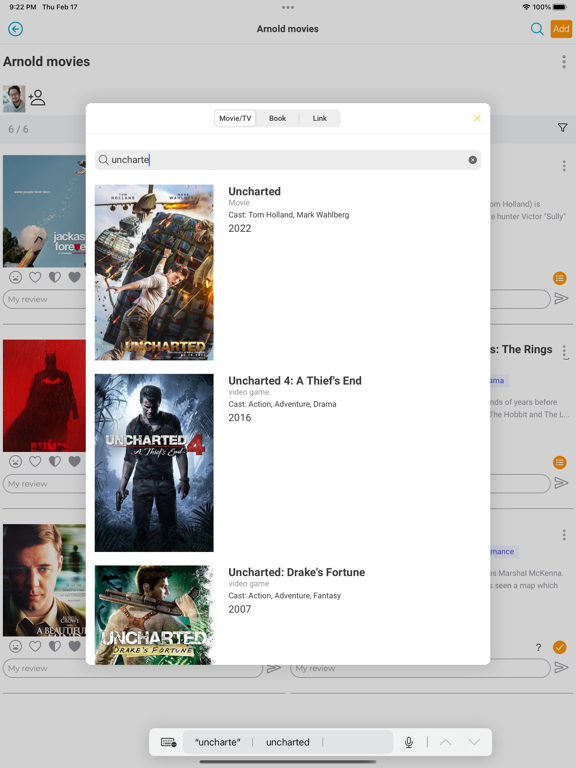Start dictation with microphone icon
Viewport: 576px width, 768px height.
[408, 742]
